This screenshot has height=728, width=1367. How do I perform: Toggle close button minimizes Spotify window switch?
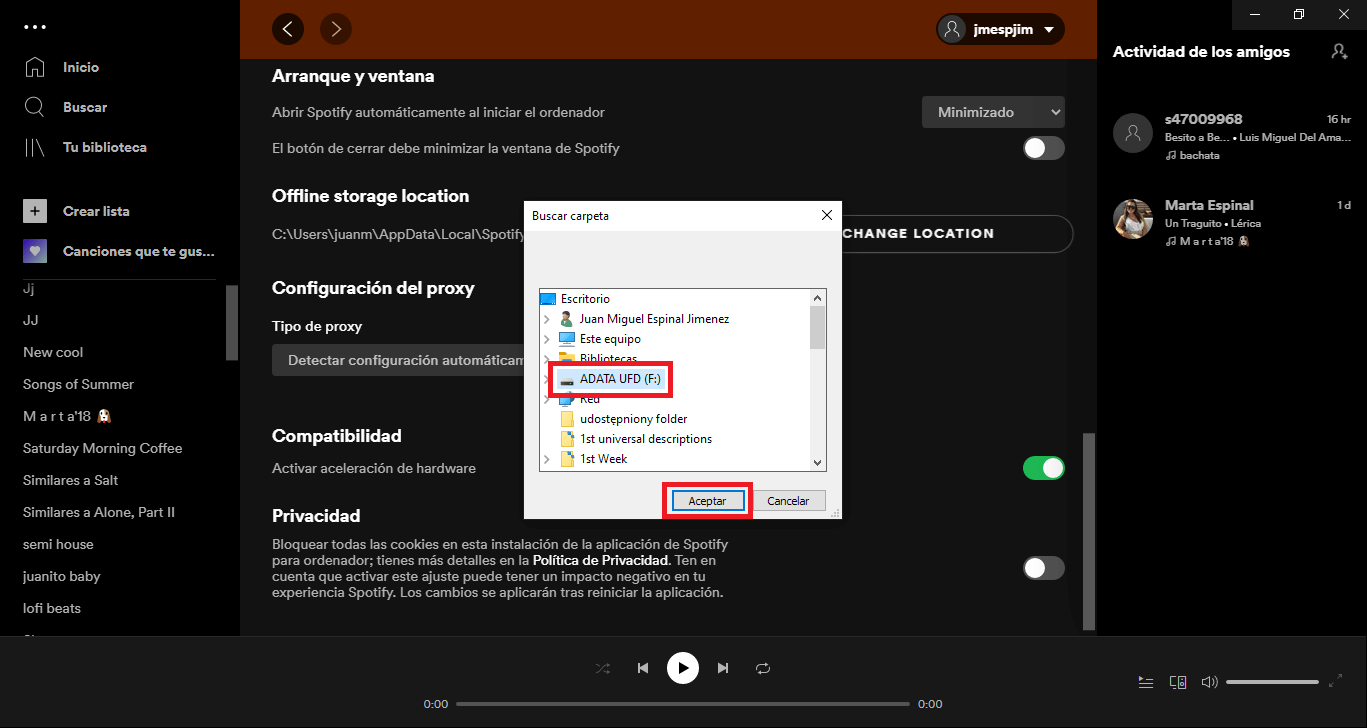point(1044,148)
